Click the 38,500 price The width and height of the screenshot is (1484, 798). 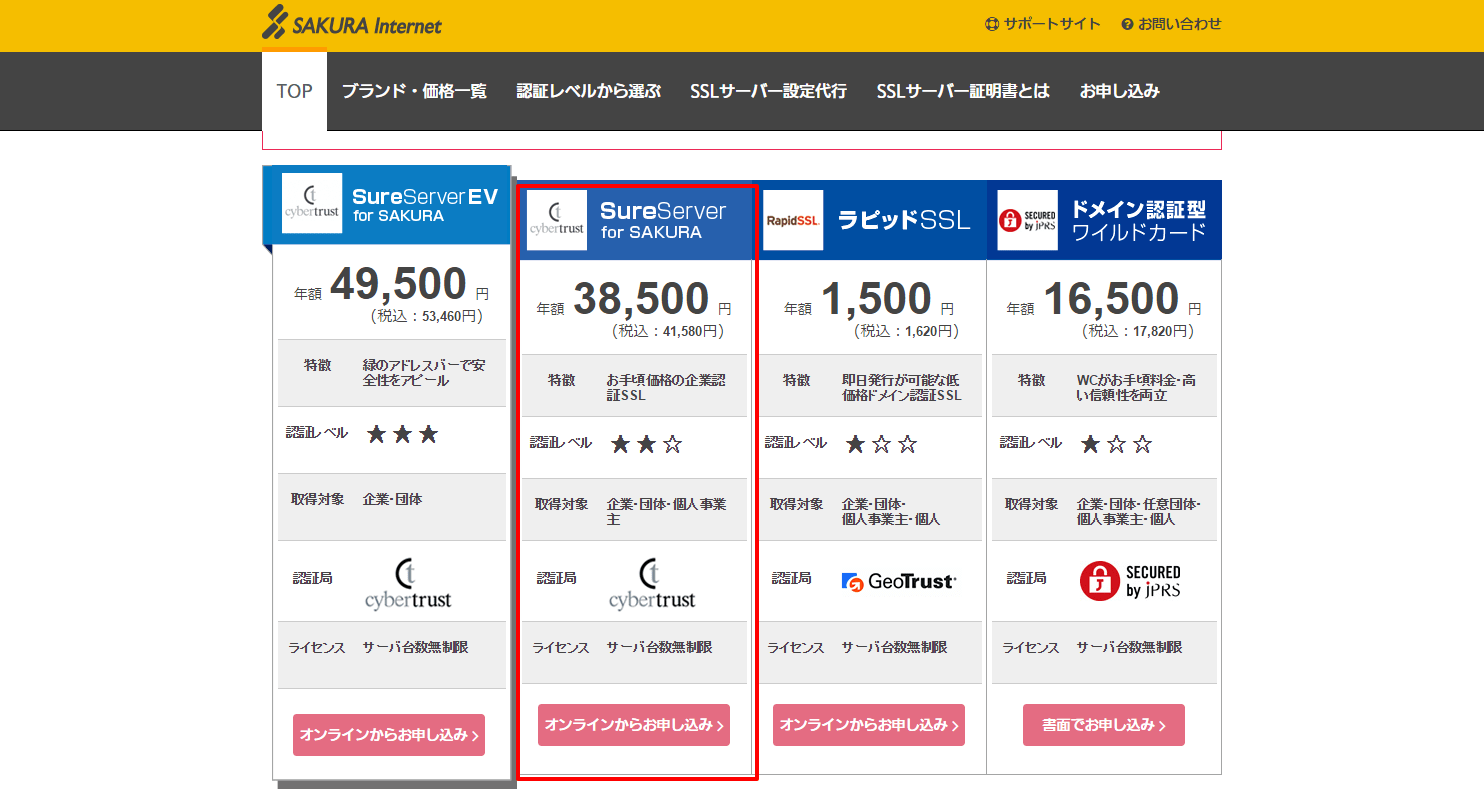coord(641,299)
